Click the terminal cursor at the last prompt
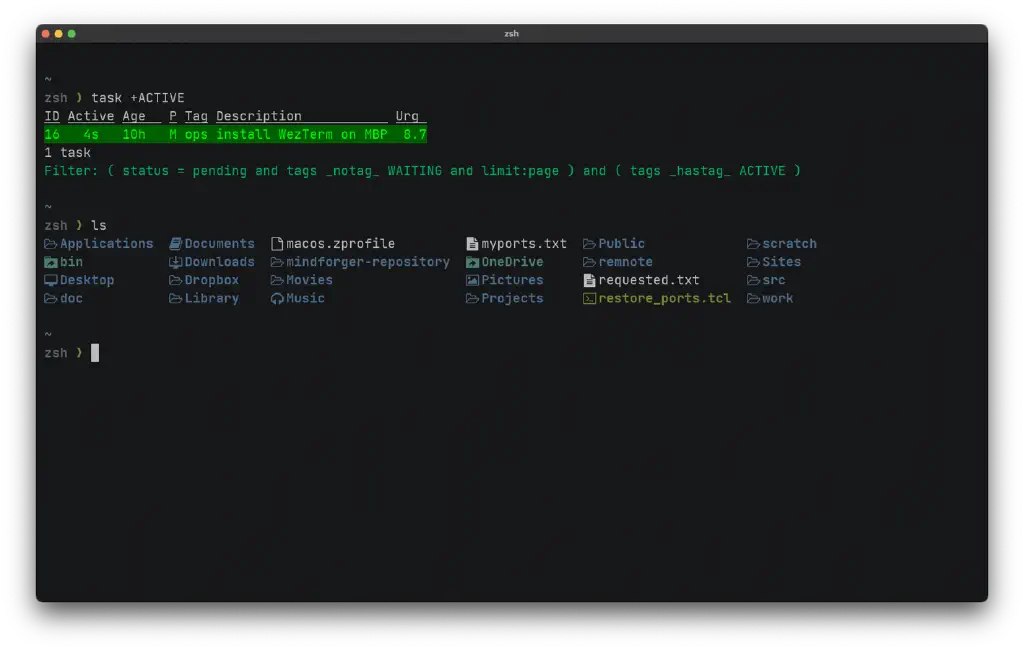Image resolution: width=1024 pixels, height=650 pixels. [x=95, y=353]
